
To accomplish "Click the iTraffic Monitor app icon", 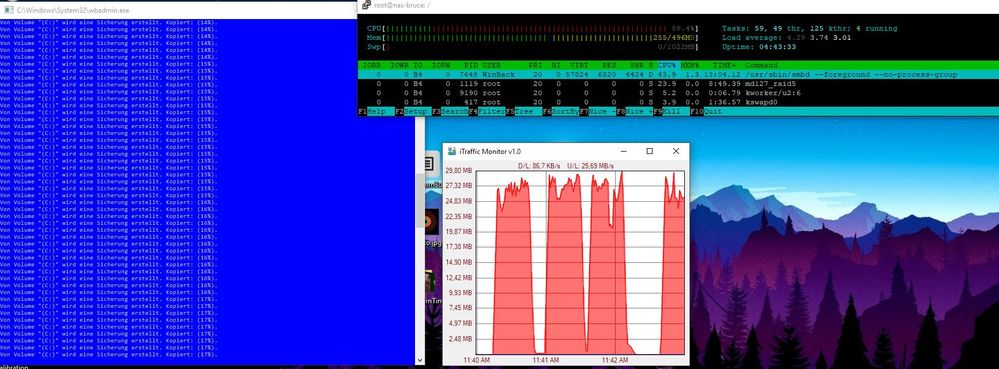I will (452, 151).
